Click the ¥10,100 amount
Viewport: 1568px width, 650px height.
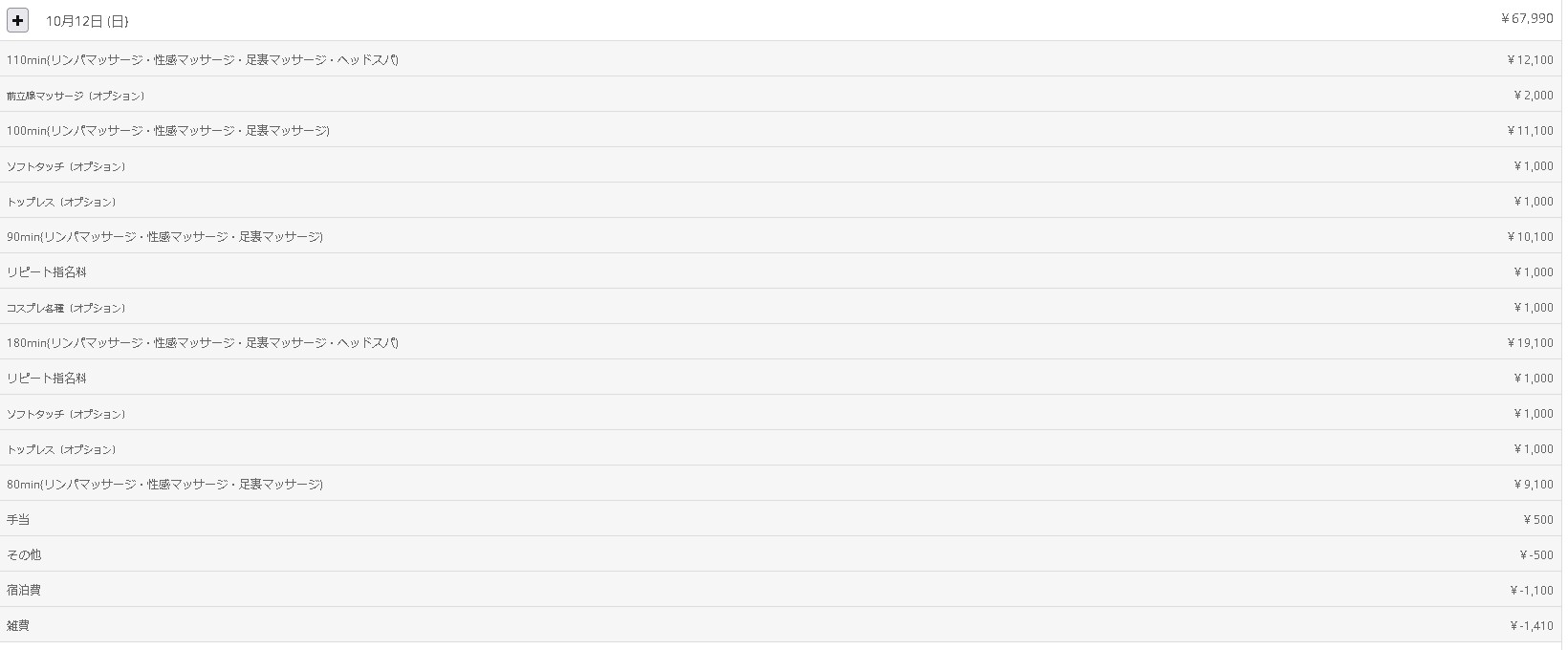(1530, 236)
